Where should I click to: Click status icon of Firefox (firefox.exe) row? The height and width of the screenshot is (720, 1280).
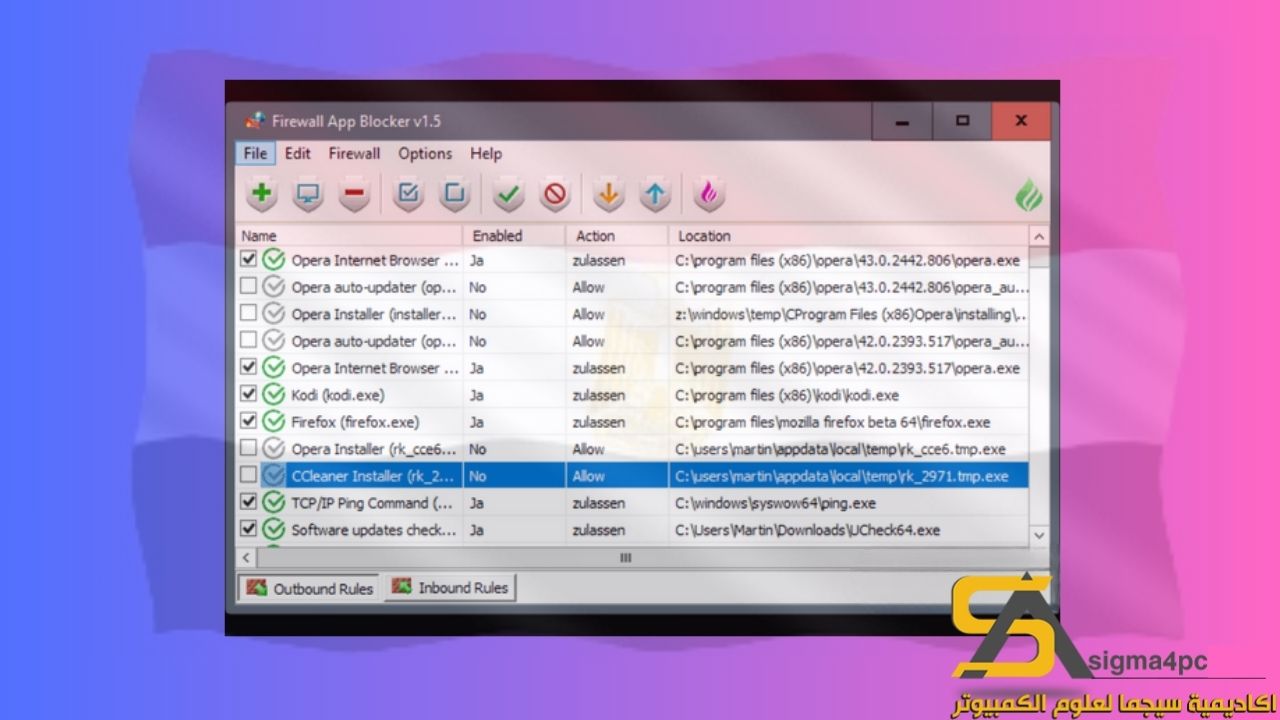pos(274,422)
